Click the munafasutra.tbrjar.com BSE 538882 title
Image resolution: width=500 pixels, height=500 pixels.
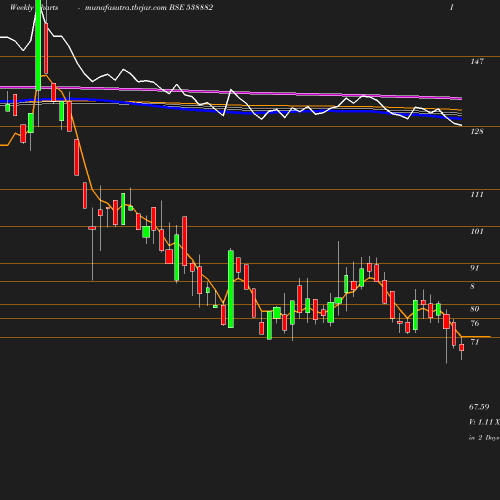(x=149, y=7)
